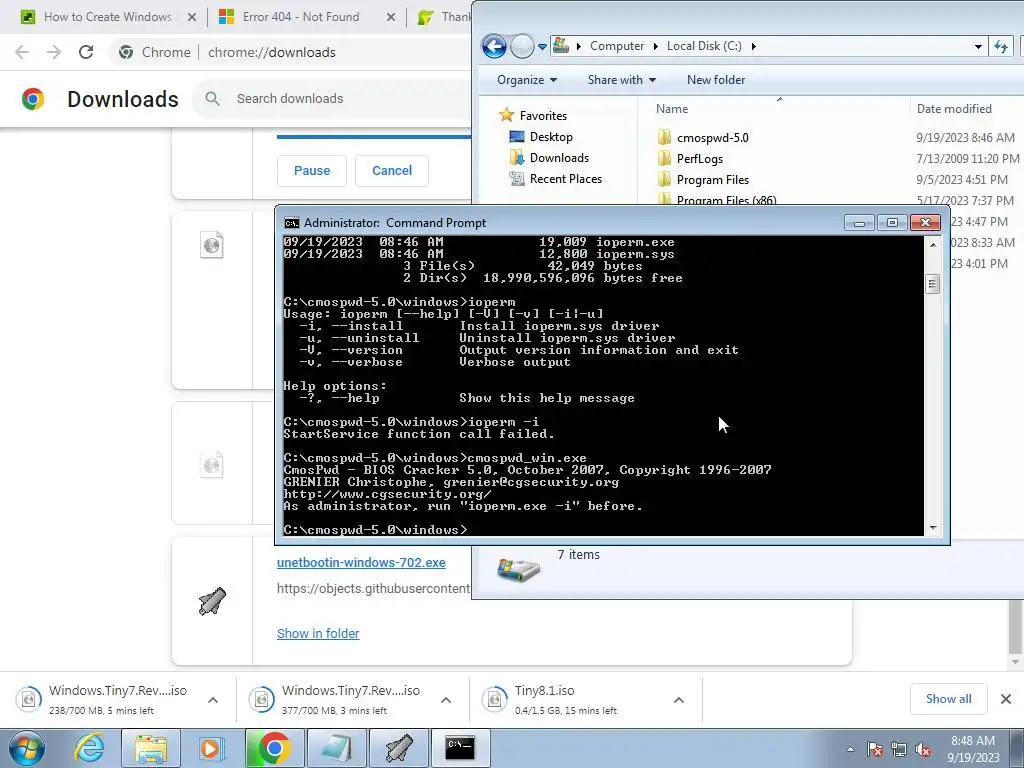
Task: Open the Organize menu
Action: (526, 80)
